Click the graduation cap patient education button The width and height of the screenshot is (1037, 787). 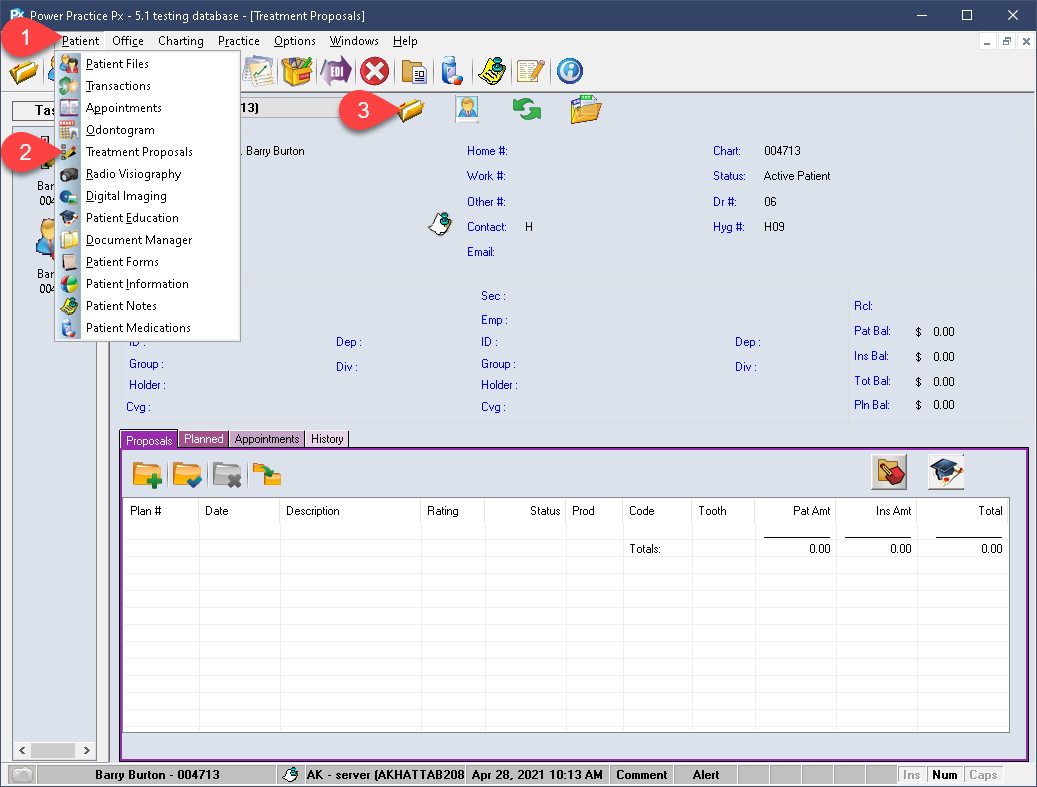tap(946, 472)
